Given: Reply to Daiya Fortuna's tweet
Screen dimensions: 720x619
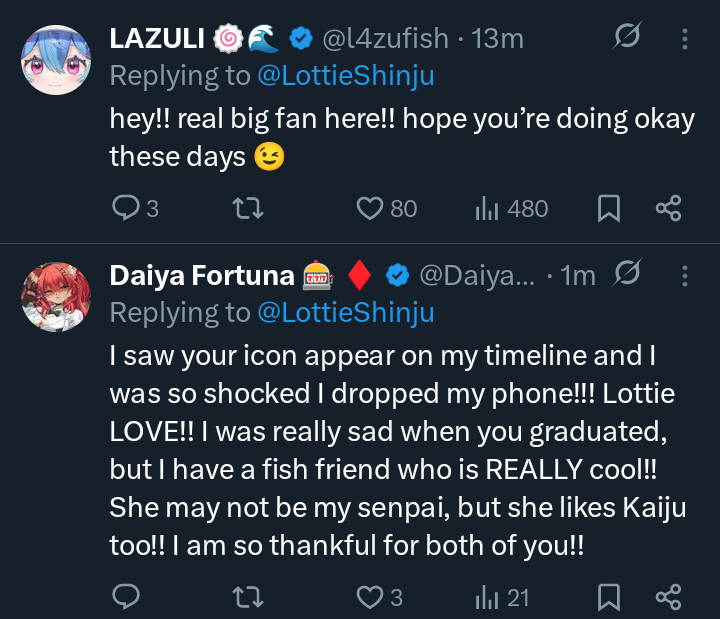Looking at the screenshot, I should point(125,597).
